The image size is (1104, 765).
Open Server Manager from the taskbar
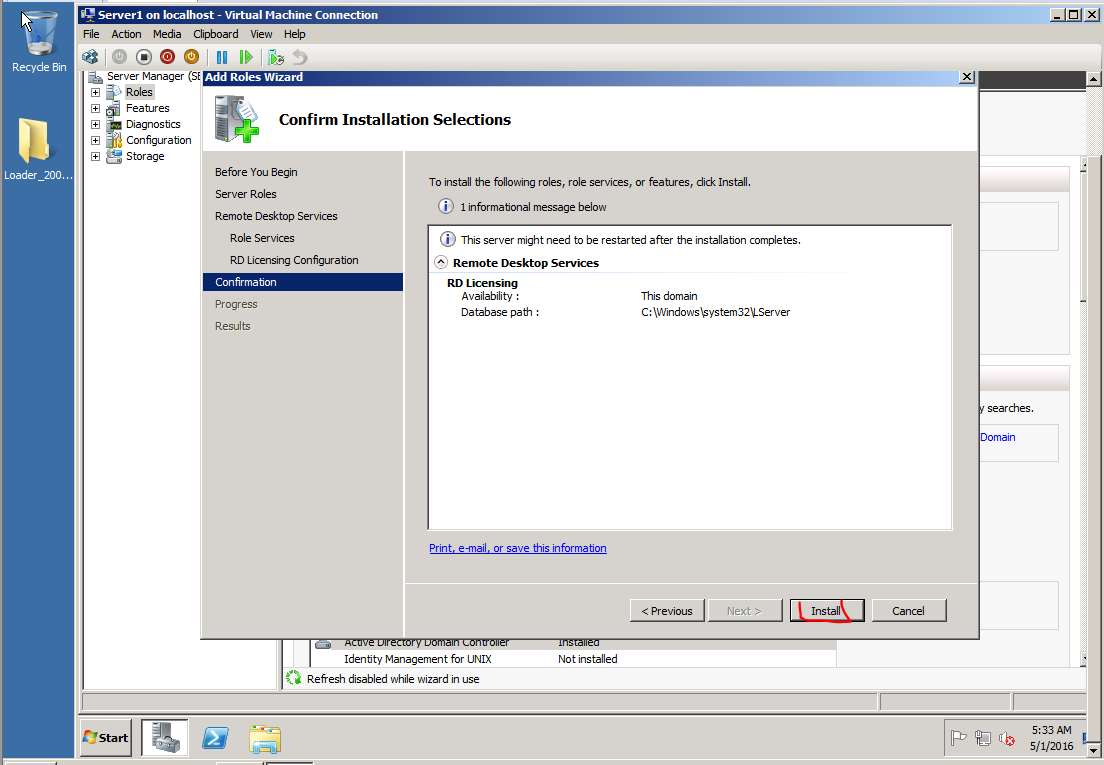click(165, 738)
